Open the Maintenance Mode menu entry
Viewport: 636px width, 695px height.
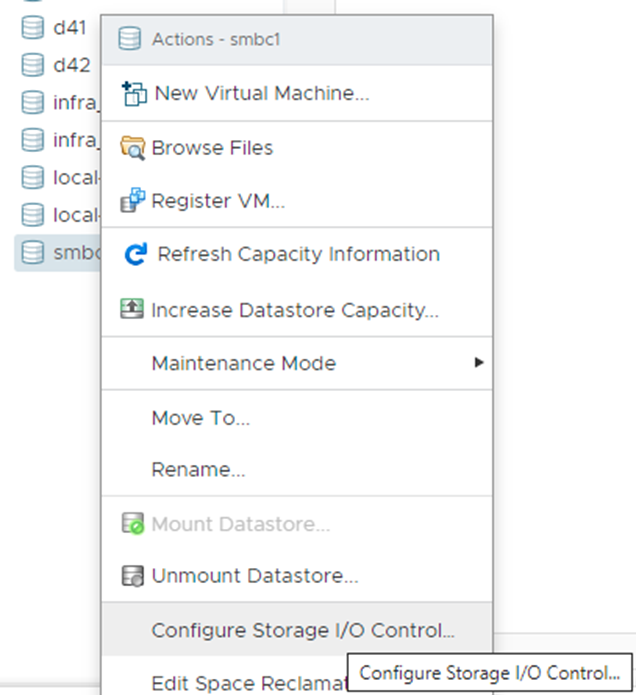pos(243,363)
